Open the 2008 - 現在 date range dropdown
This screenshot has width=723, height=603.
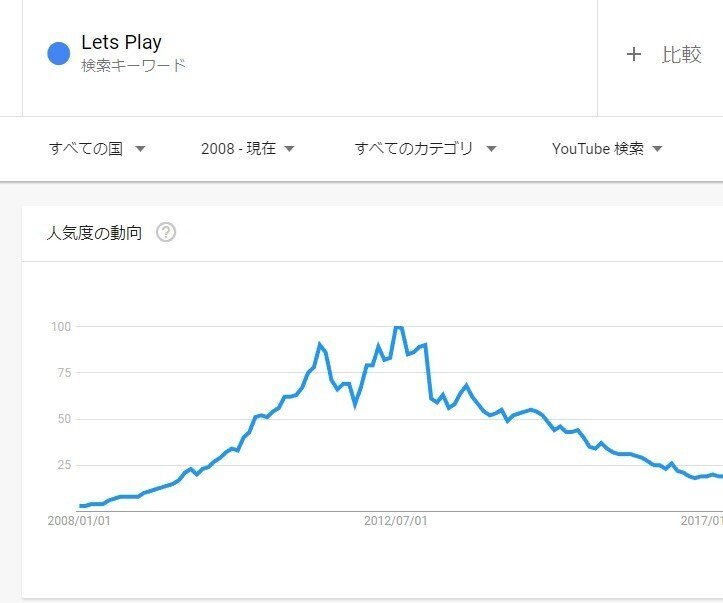(247, 149)
